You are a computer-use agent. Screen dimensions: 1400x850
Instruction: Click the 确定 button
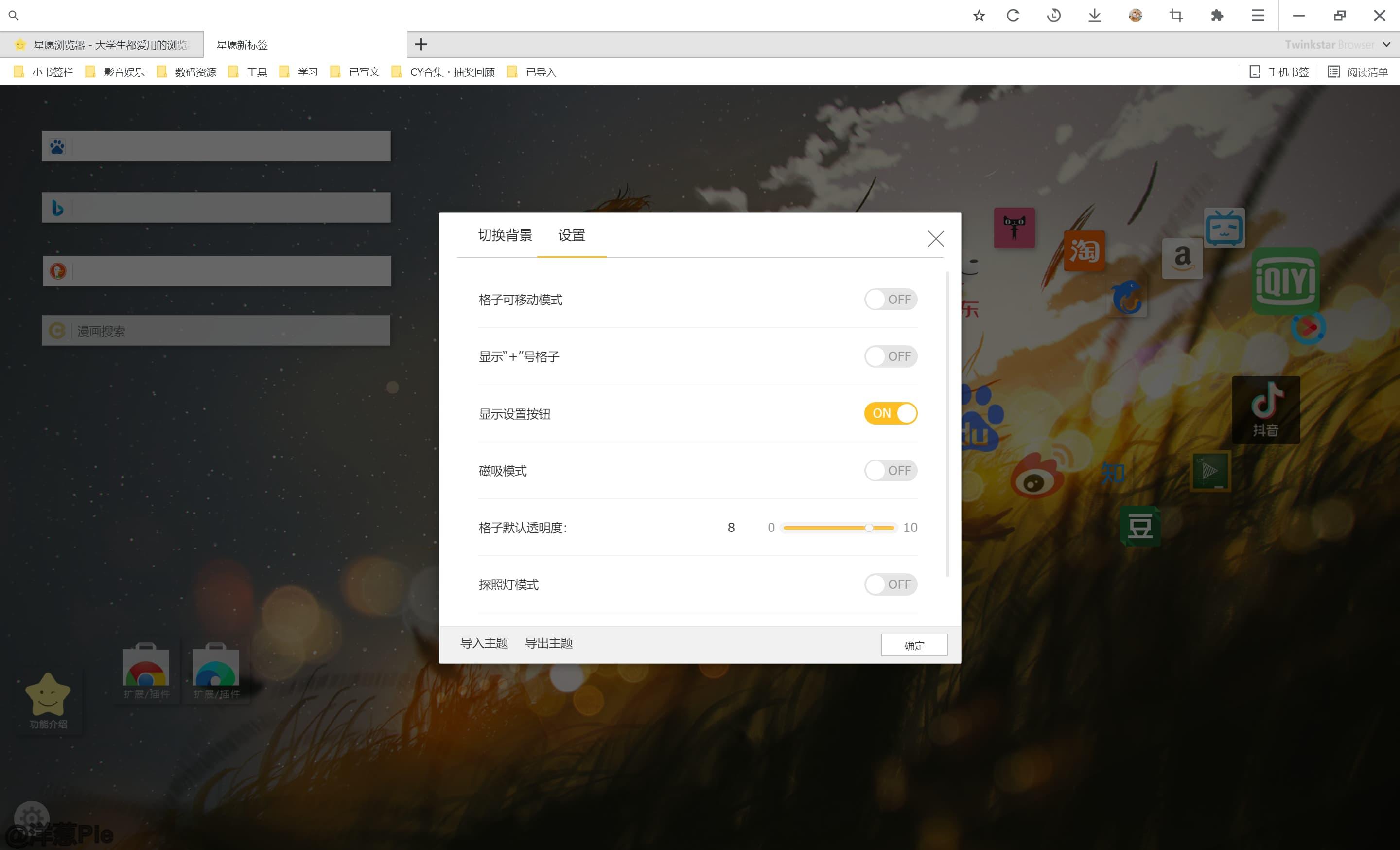pyautogui.click(x=913, y=645)
